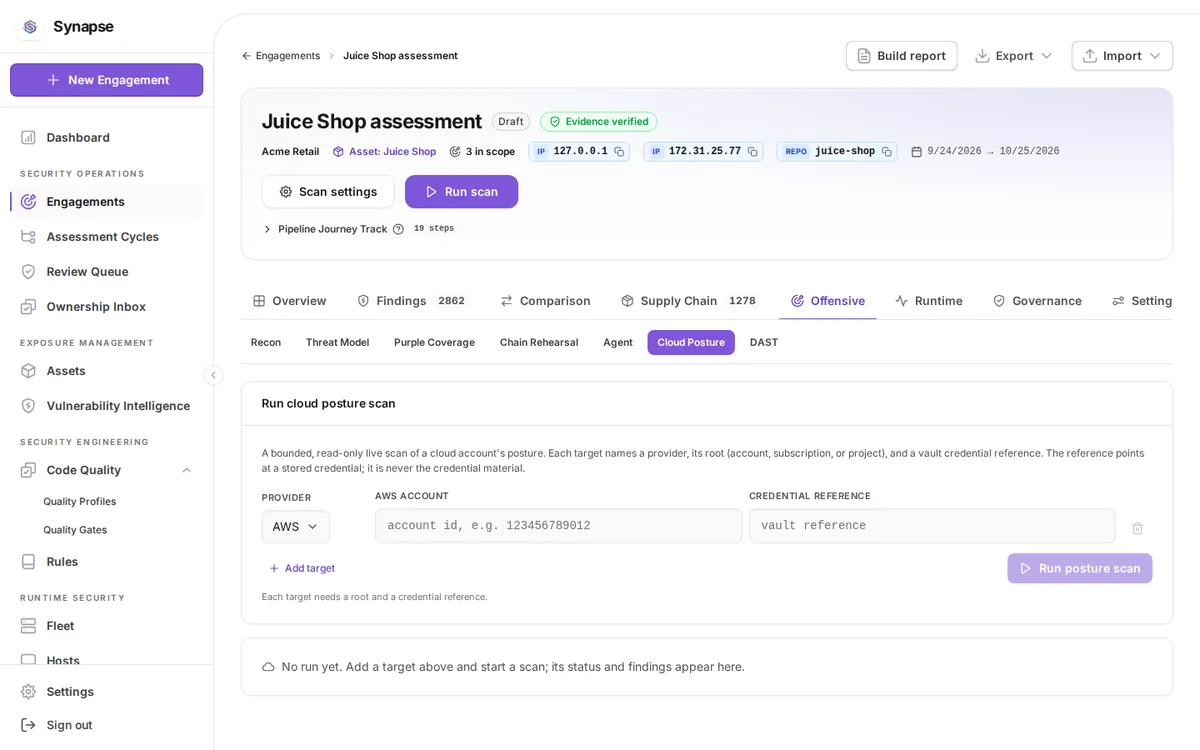Screen dimensions: 1200x750
Task: Click the Engagements breadcrumb link
Action: [288, 56]
